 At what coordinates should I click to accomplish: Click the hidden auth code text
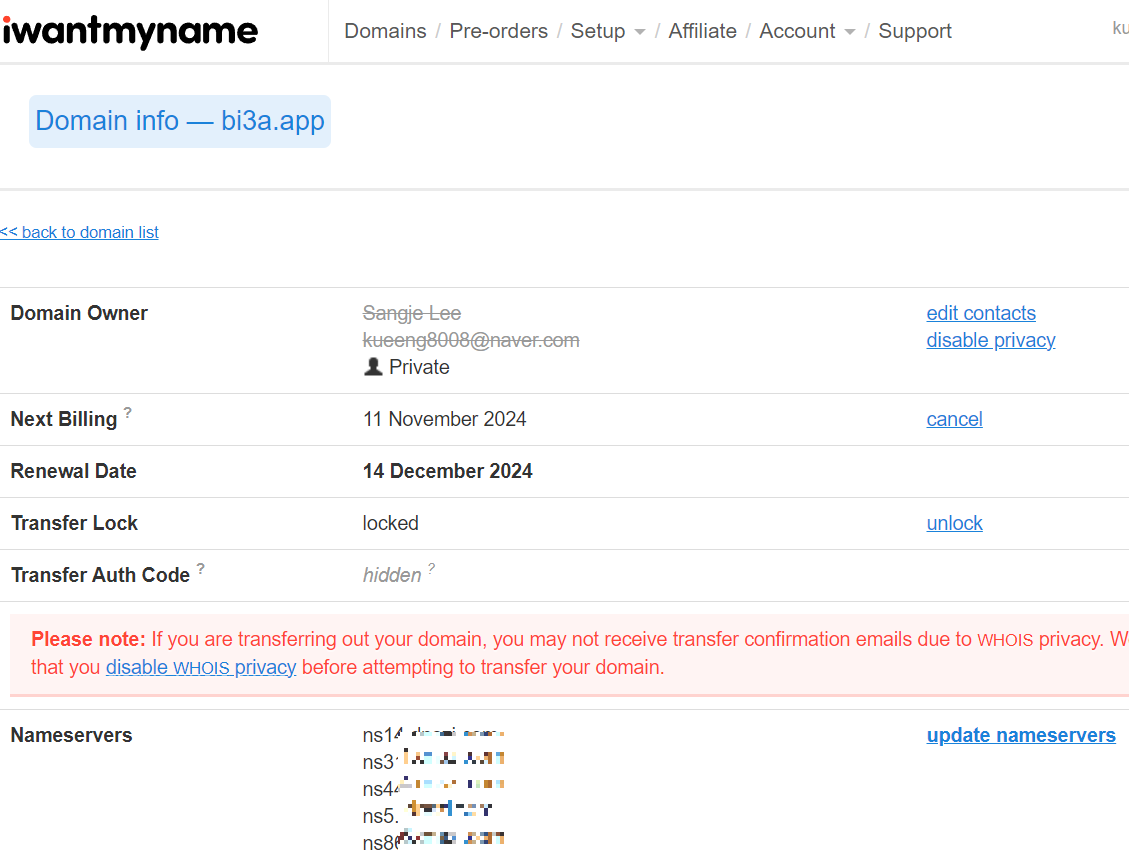[392, 575]
